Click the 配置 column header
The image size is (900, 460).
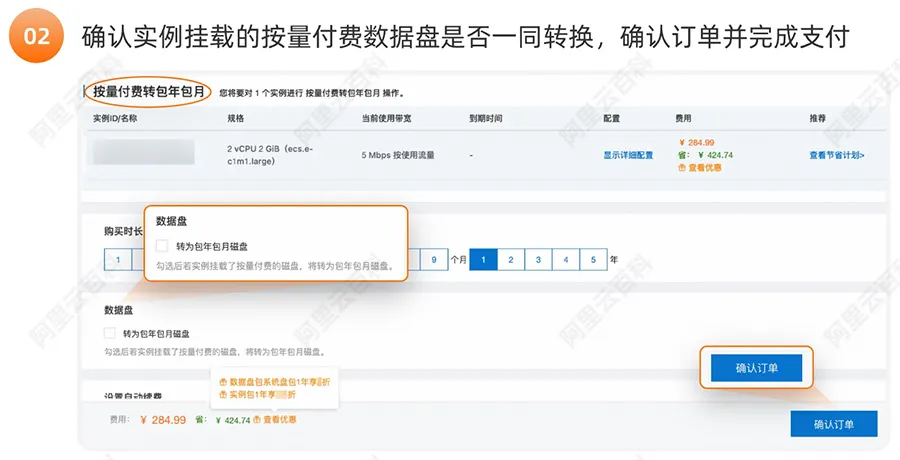611,118
